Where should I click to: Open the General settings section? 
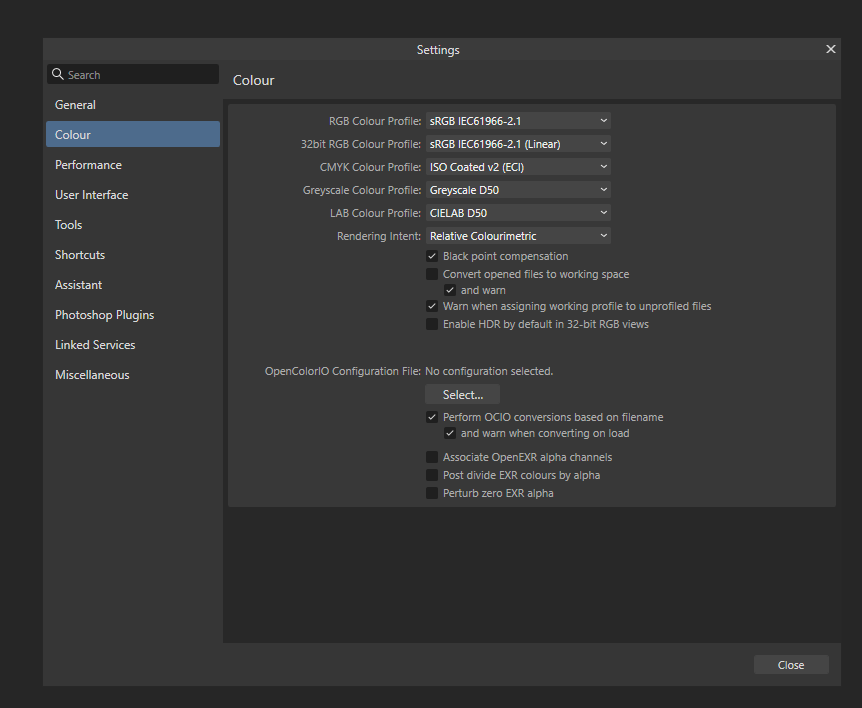coord(133,104)
